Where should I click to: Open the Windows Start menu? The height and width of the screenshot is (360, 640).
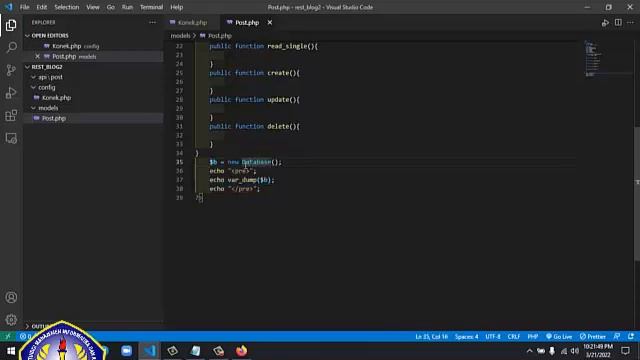[11, 351]
